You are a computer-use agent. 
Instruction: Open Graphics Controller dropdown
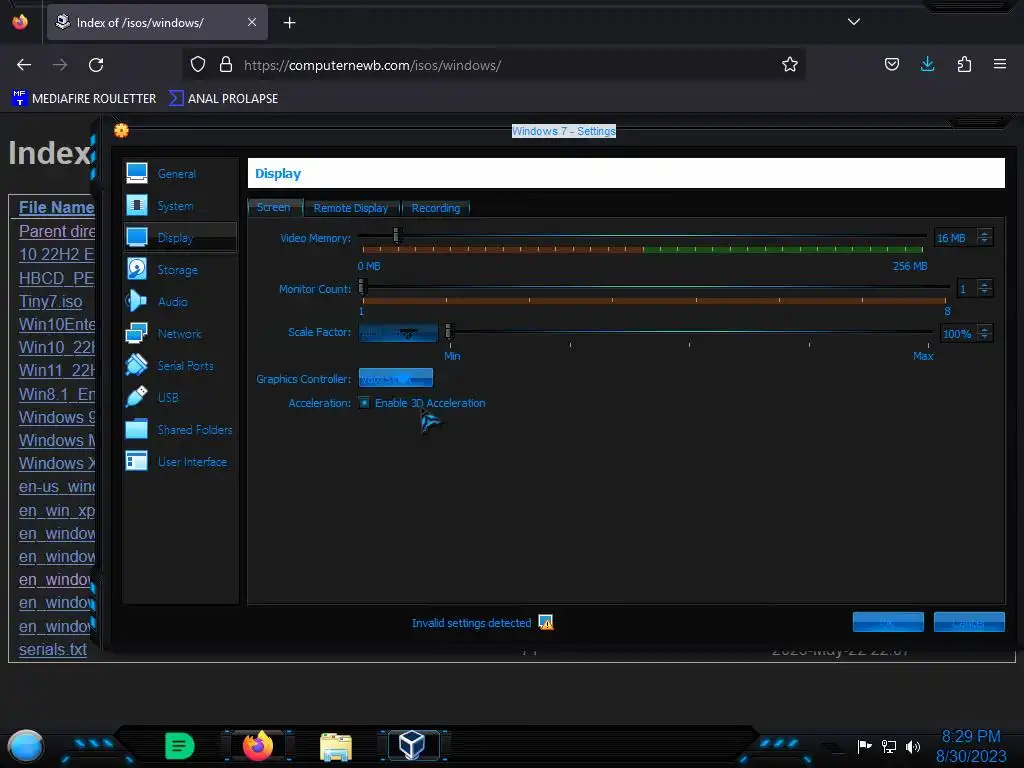click(396, 378)
